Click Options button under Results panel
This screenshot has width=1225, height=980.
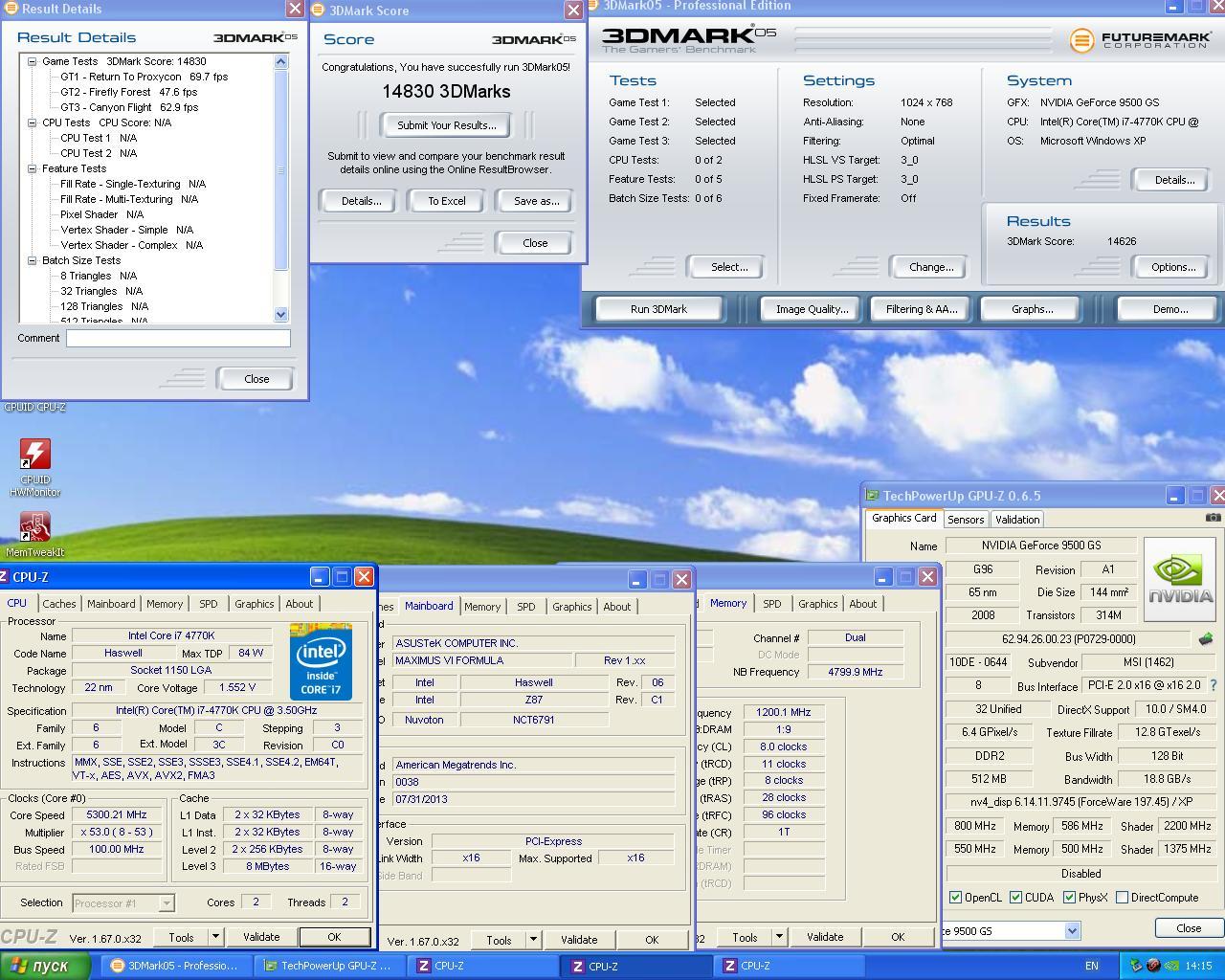[x=1173, y=267]
